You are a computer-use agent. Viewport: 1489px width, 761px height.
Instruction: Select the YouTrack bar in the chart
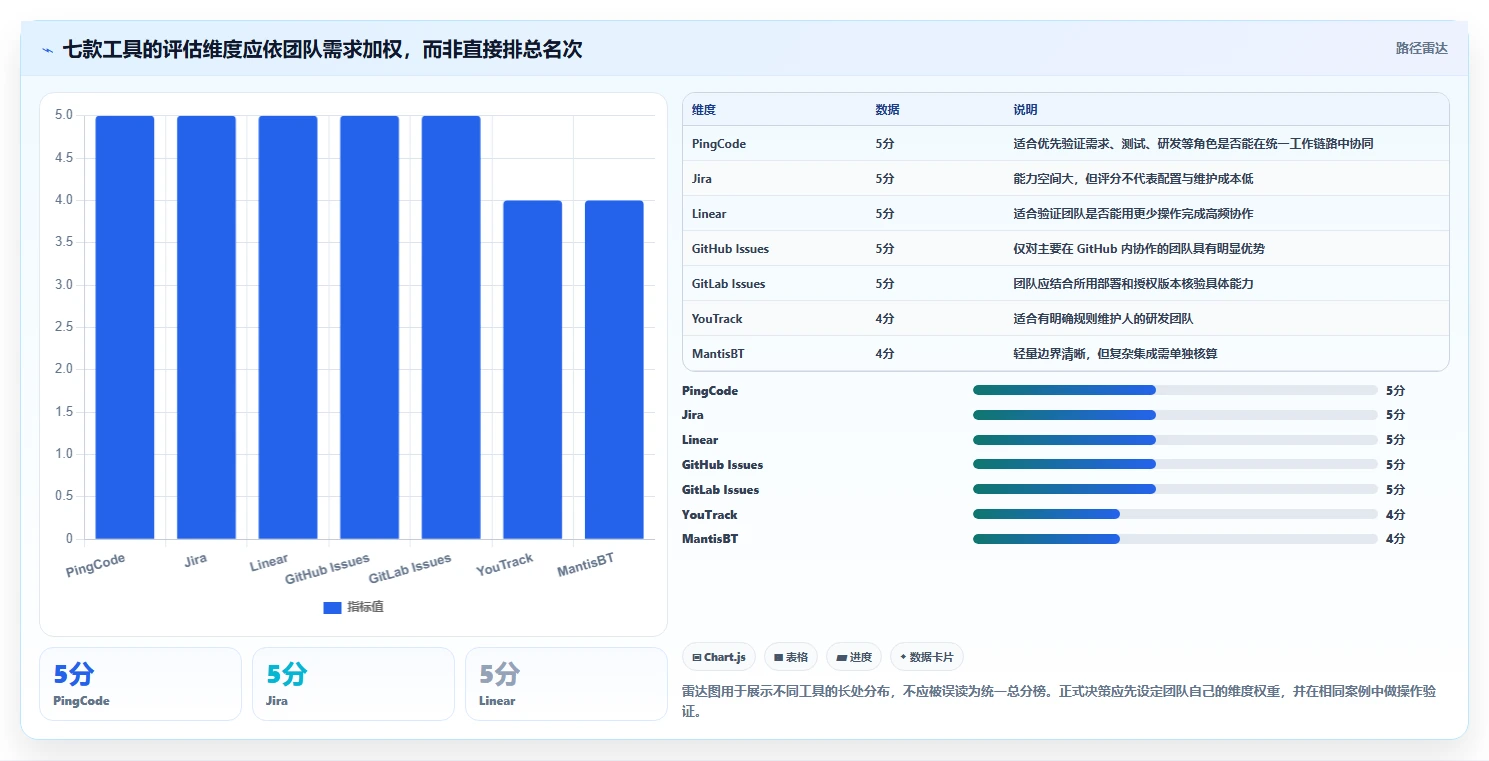click(x=532, y=370)
